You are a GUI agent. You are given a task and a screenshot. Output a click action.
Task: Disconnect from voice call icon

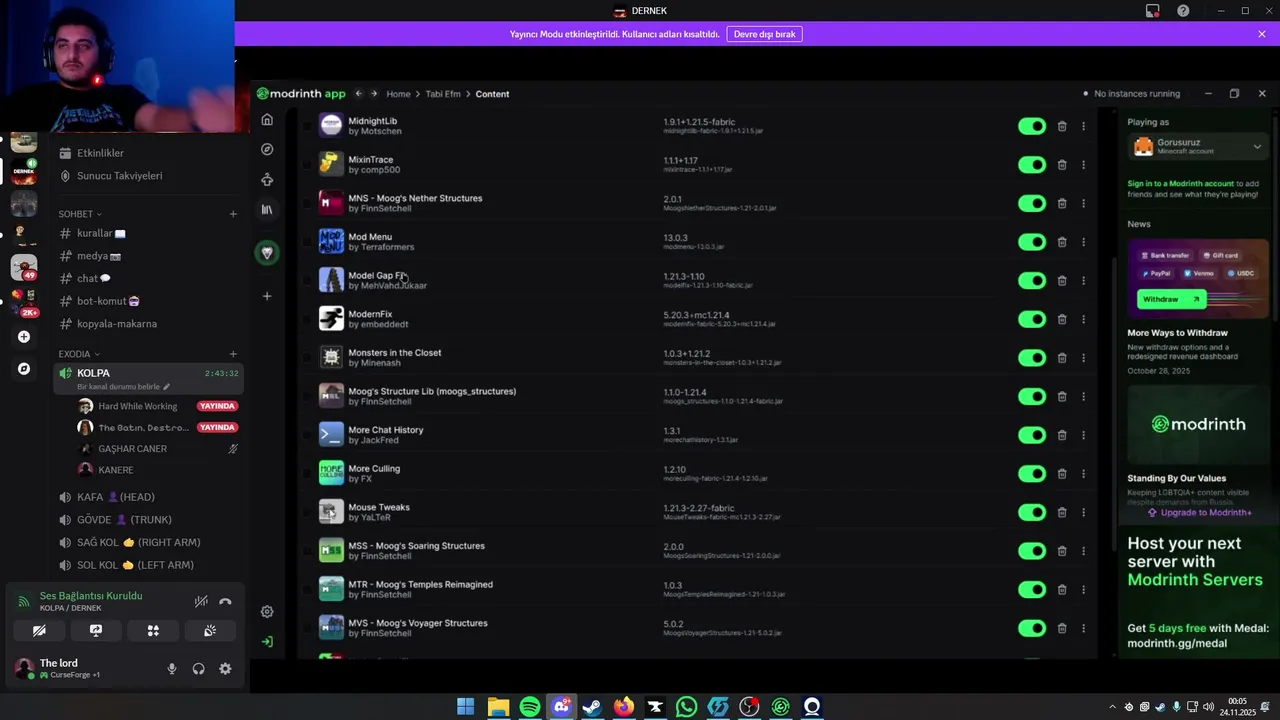coord(225,602)
